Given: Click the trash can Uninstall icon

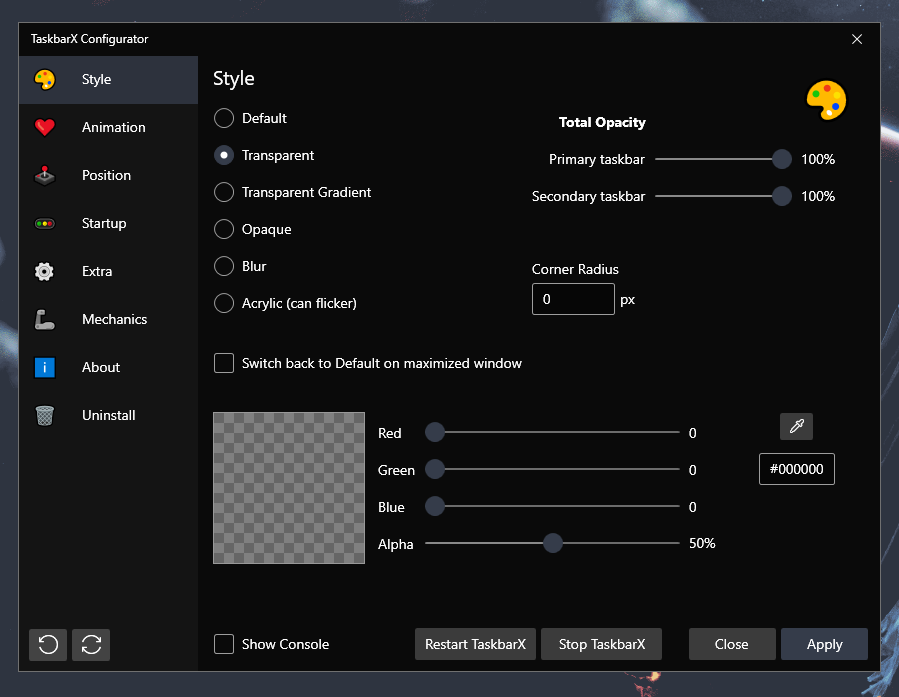Looking at the screenshot, I should [45, 415].
